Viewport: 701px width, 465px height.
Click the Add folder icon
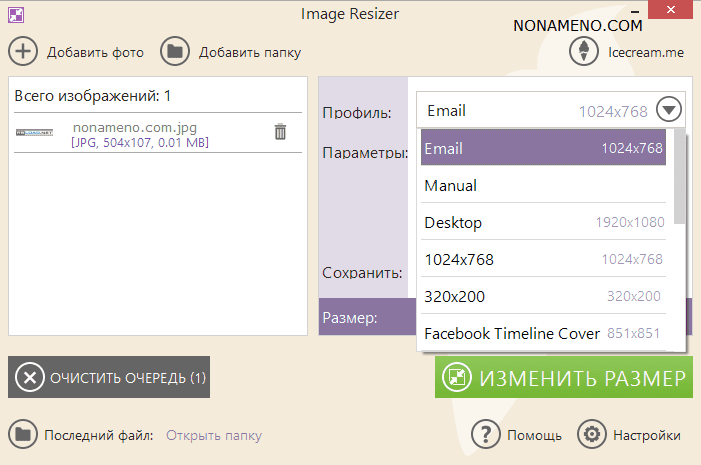[x=175, y=51]
